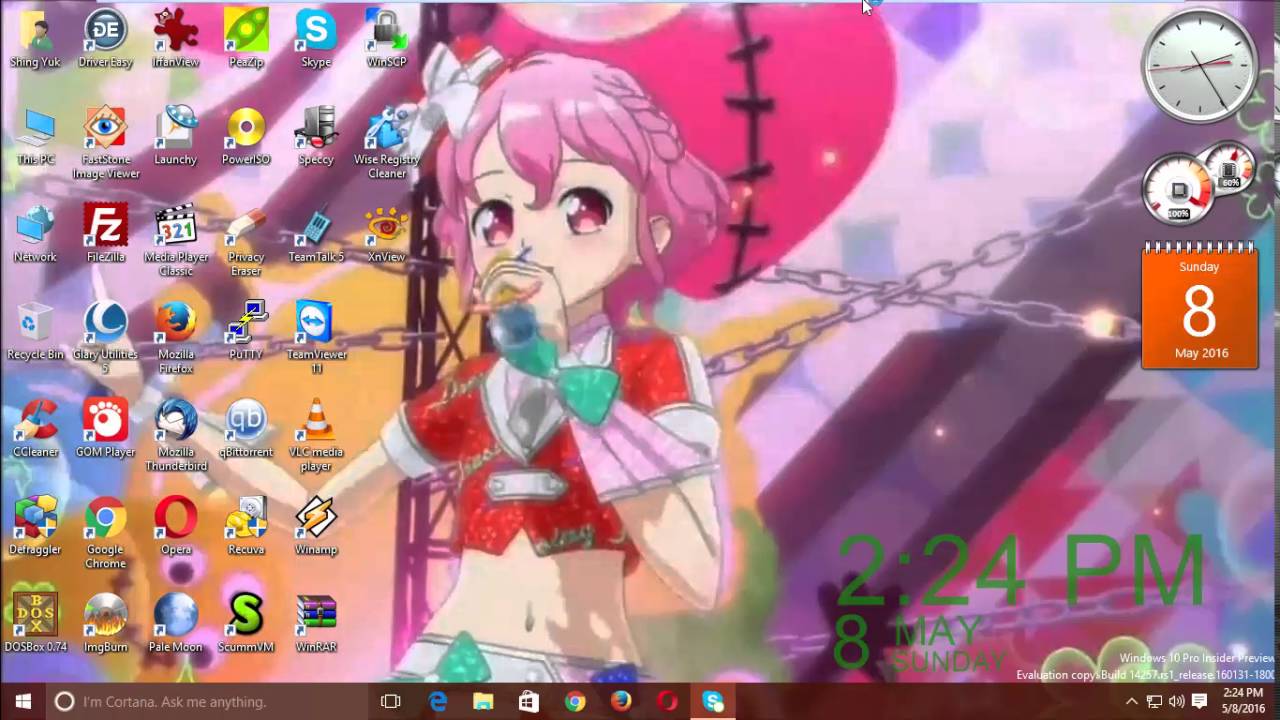Click the orange calendar gadget
1280x720 pixels.
click(x=1199, y=306)
